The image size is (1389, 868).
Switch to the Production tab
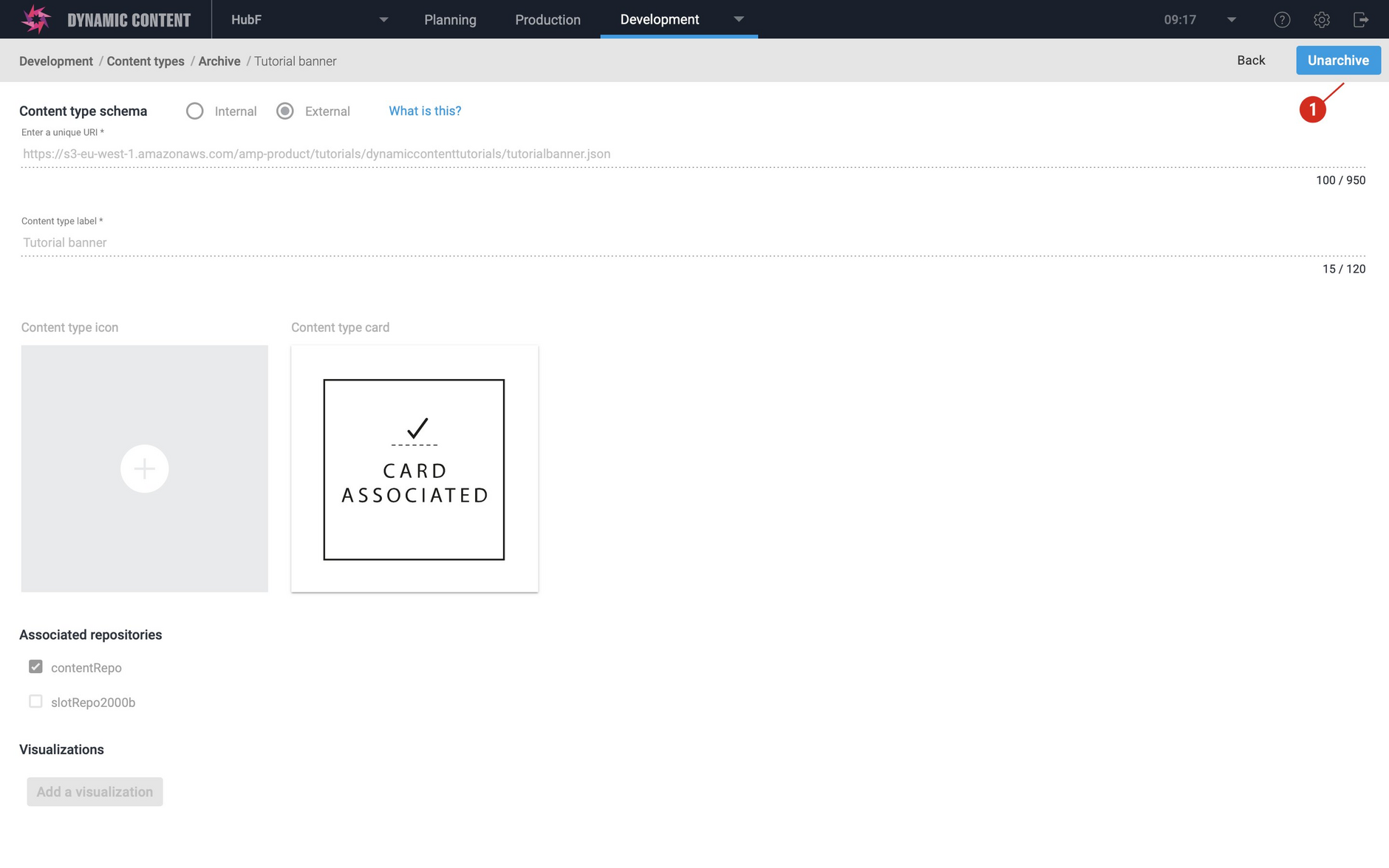pyautogui.click(x=547, y=20)
